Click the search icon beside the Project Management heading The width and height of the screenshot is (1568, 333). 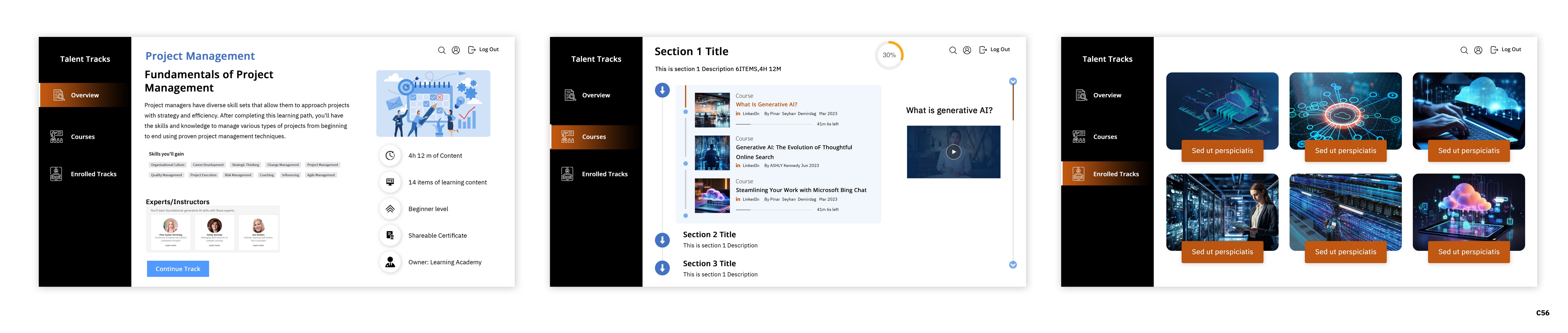pyautogui.click(x=441, y=50)
